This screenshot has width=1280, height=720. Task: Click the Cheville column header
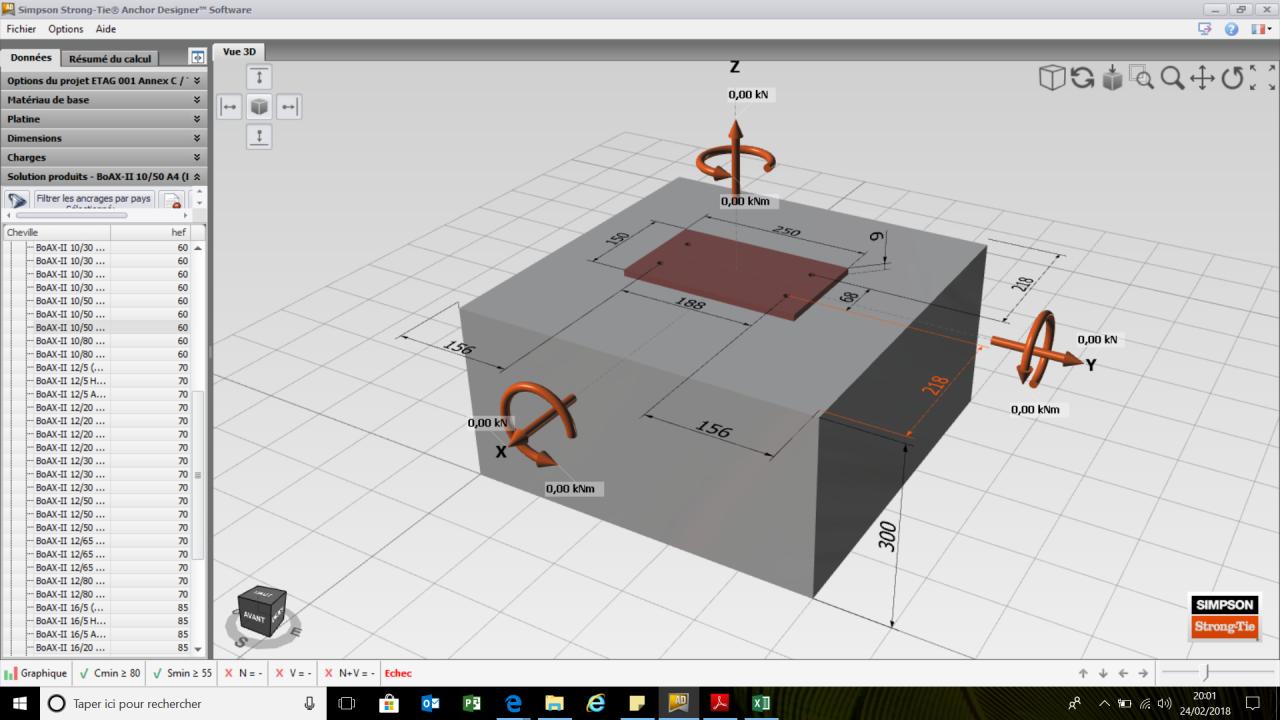56,232
